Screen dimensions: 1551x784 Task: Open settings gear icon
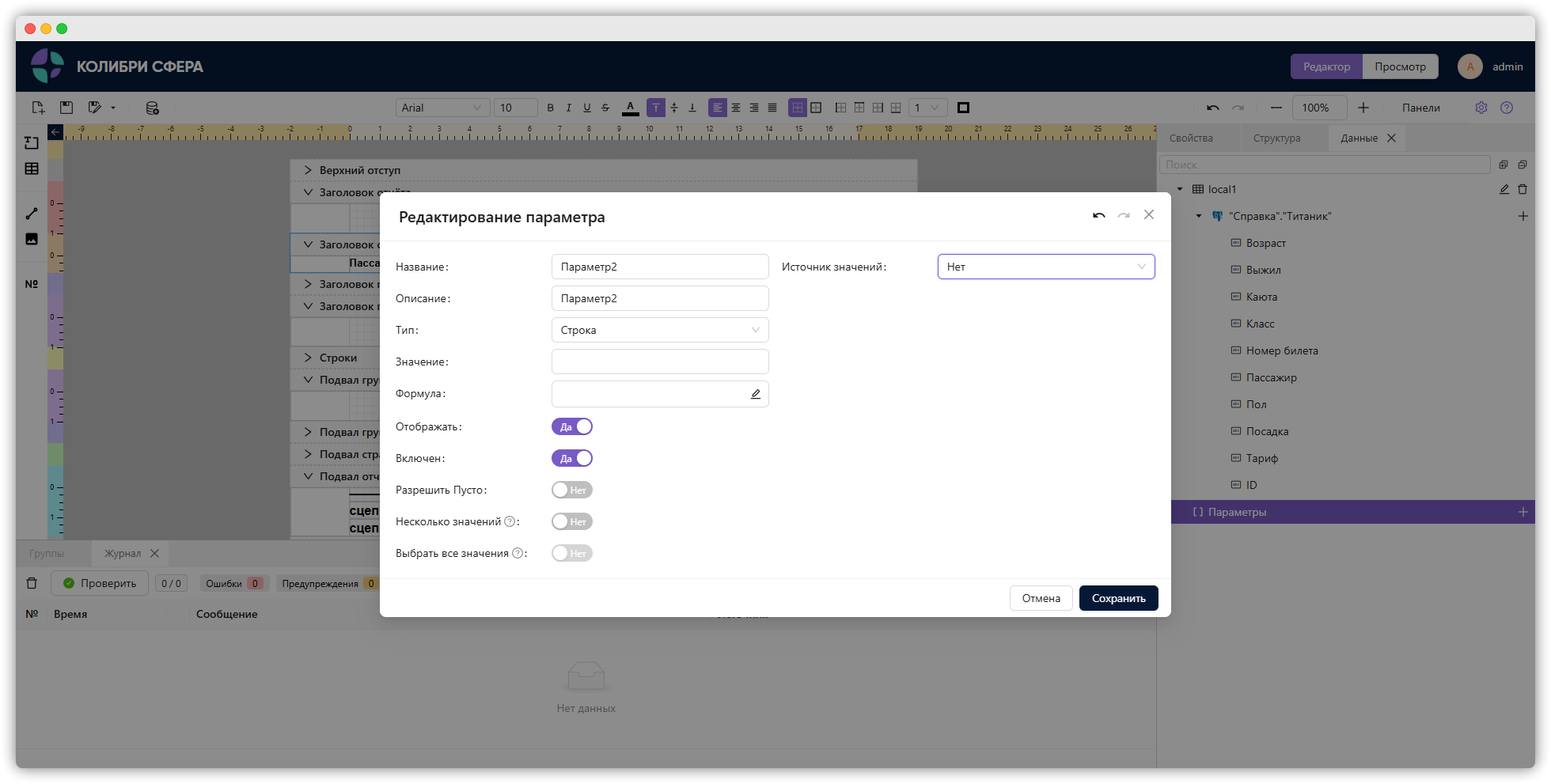pos(1481,108)
